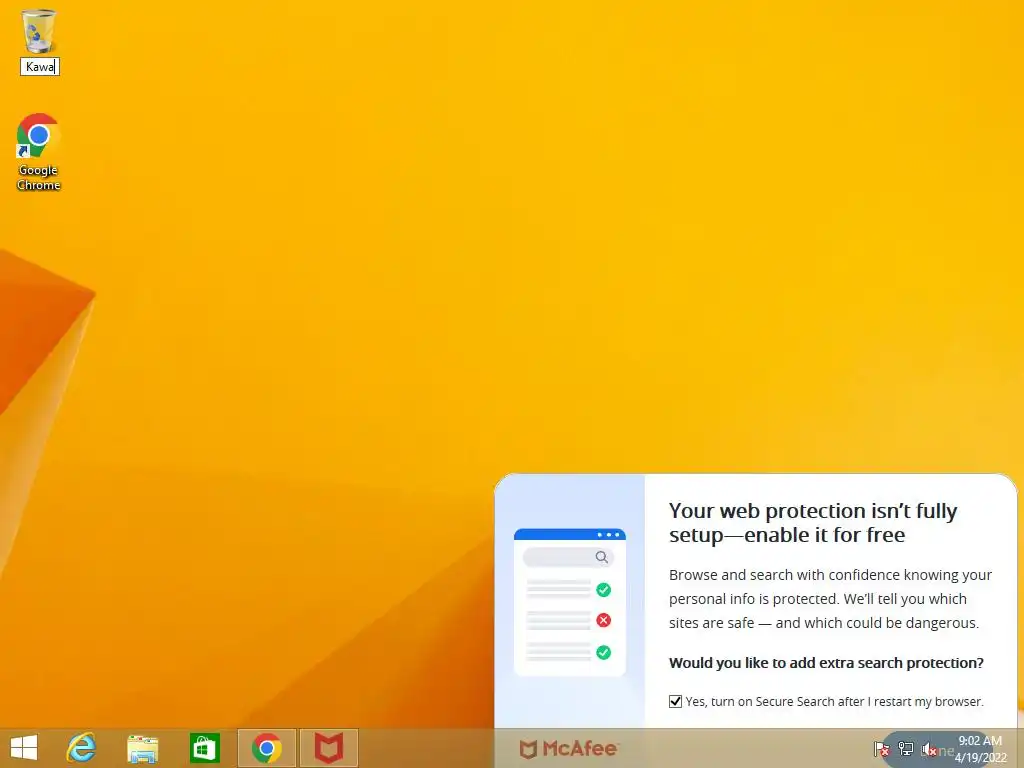Click the "Yes, turn on Secure Search" label text
The height and width of the screenshot is (768, 1024).
pyautogui.click(x=834, y=701)
